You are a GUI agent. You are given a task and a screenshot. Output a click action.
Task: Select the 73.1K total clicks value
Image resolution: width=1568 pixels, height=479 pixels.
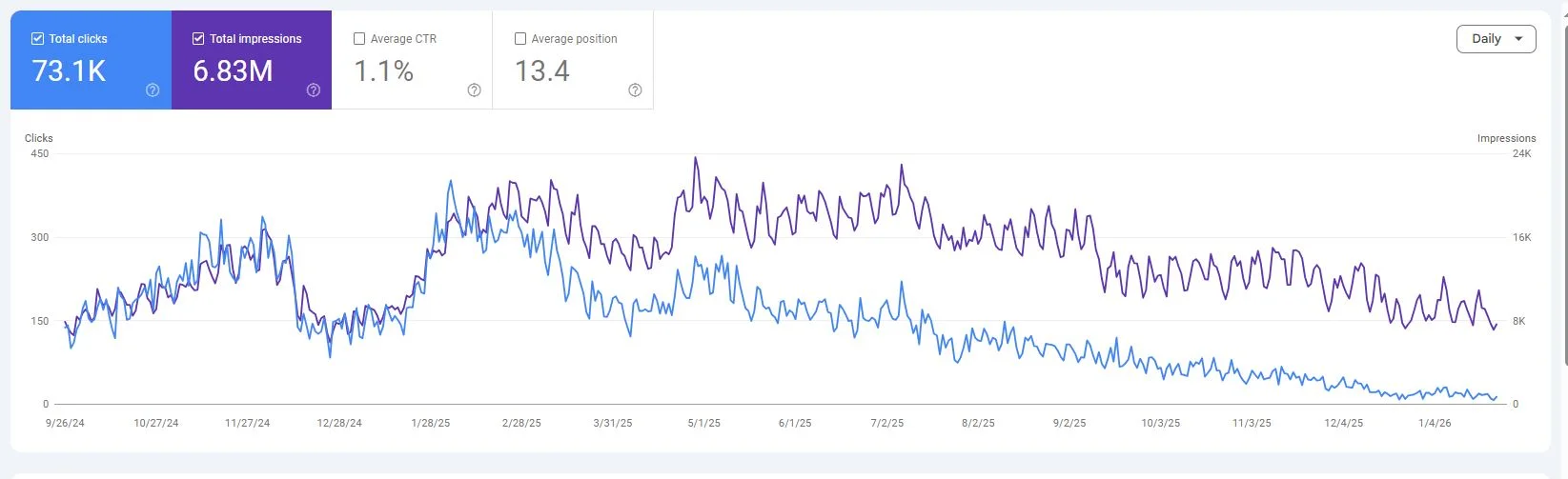[x=69, y=71]
